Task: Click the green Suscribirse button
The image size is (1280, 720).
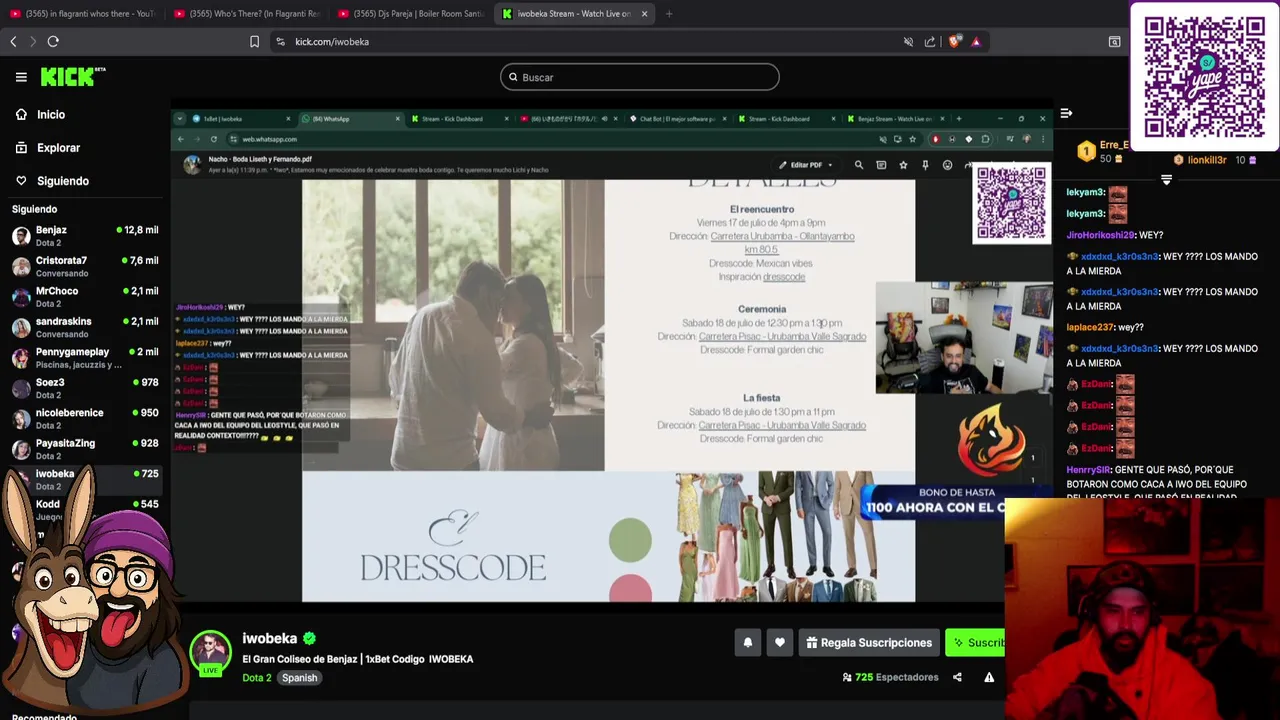Action: tap(976, 643)
